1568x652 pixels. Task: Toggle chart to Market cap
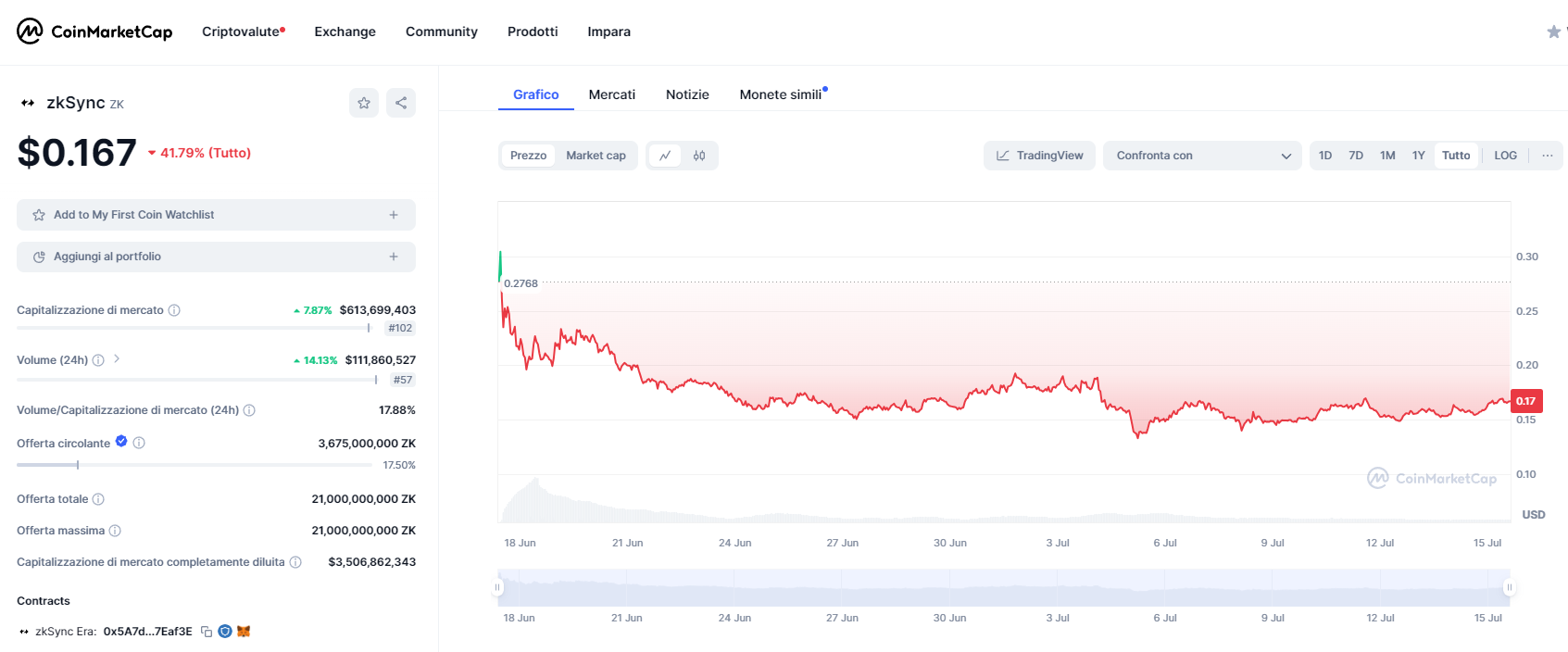pyautogui.click(x=596, y=156)
